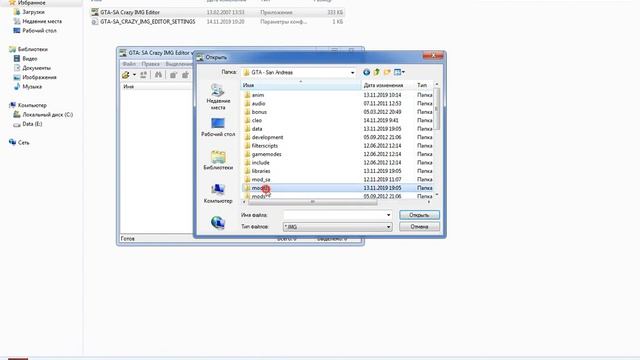
Task: Go up one folder level in the Open dialog
Action: [x=376, y=72]
